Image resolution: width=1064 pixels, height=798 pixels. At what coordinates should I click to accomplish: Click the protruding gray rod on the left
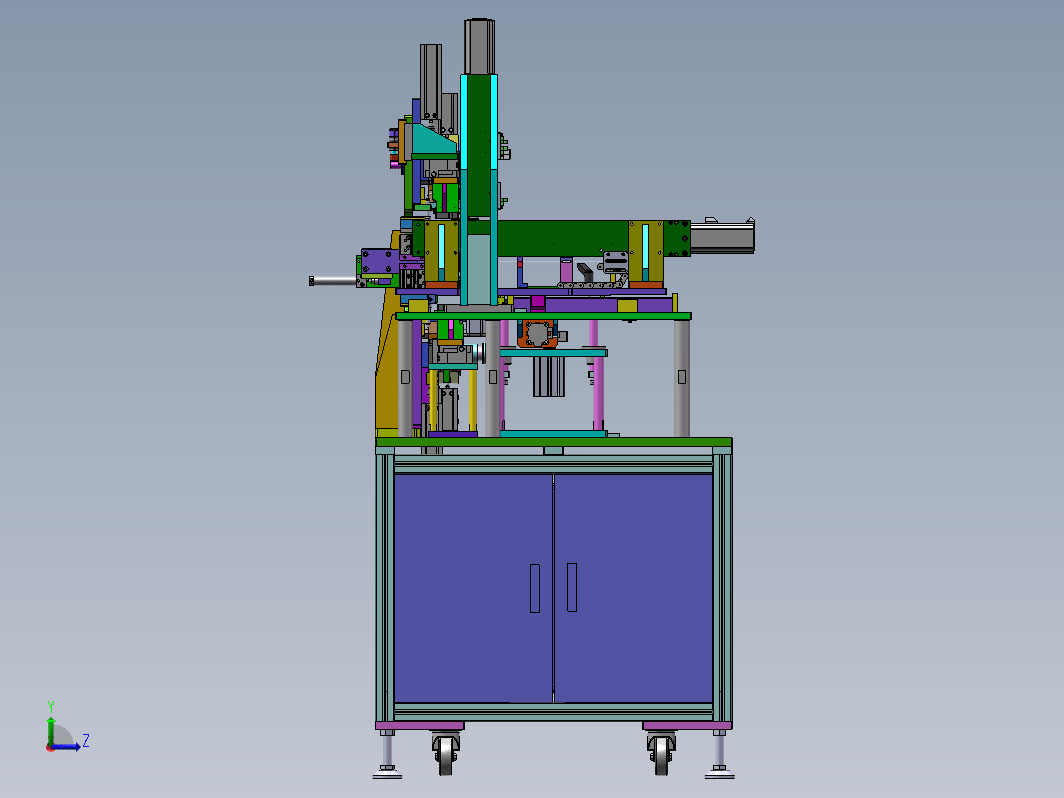(333, 281)
